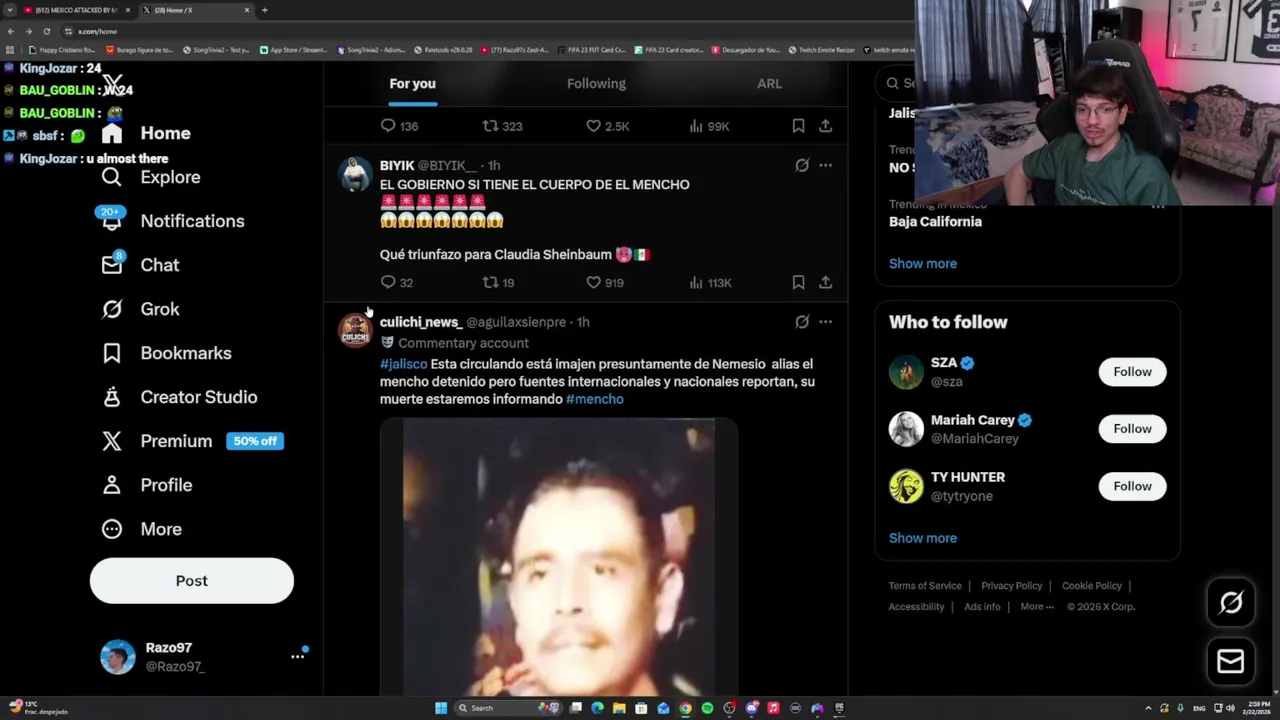Open the #jalisco hashtag link
Viewport: 1280px width, 720px height.
tap(403, 364)
